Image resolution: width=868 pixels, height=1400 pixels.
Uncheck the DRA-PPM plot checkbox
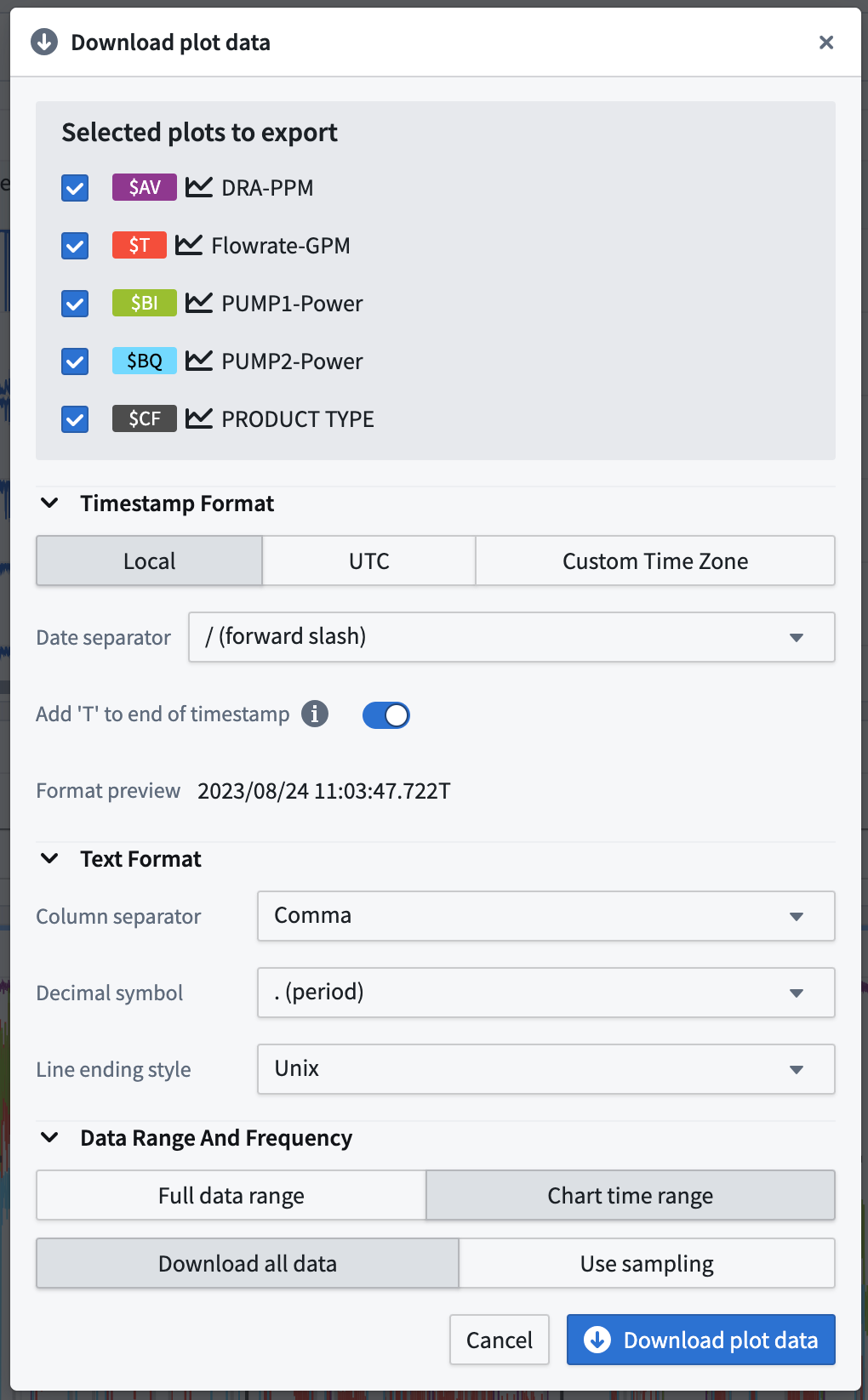75,188
